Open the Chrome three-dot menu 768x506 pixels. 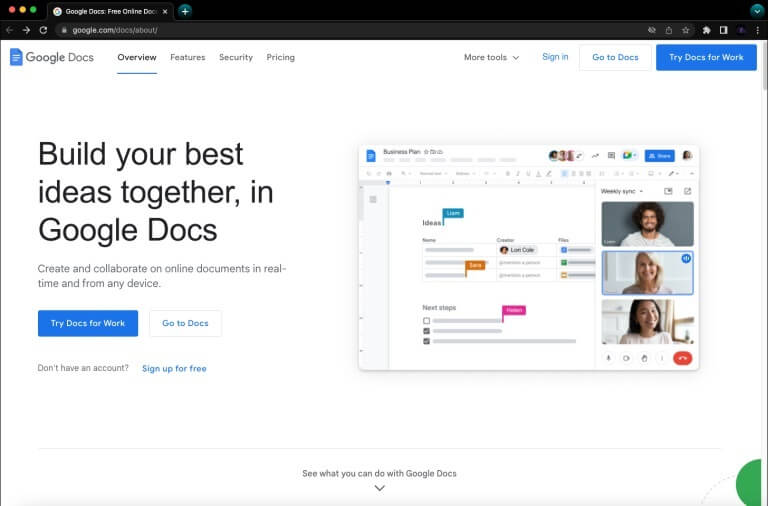[758, 30]
